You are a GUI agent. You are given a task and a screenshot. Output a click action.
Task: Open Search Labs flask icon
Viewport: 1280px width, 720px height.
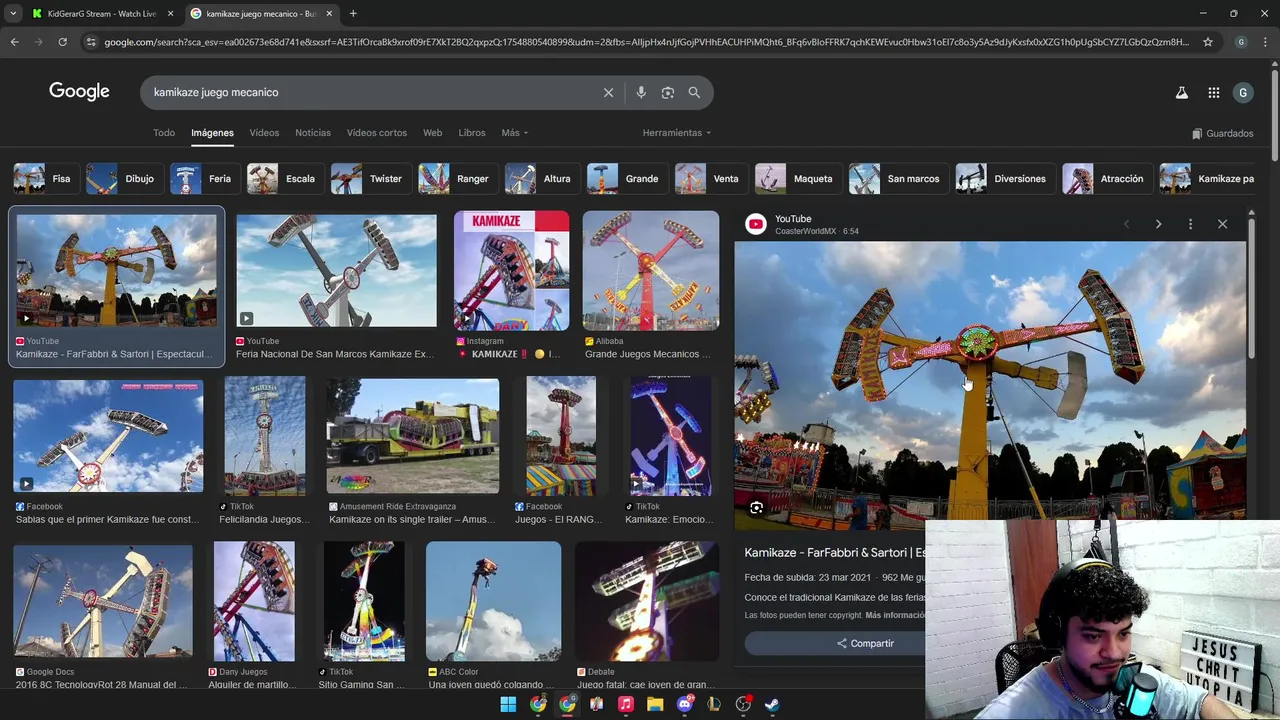[x=1181, y=92]
